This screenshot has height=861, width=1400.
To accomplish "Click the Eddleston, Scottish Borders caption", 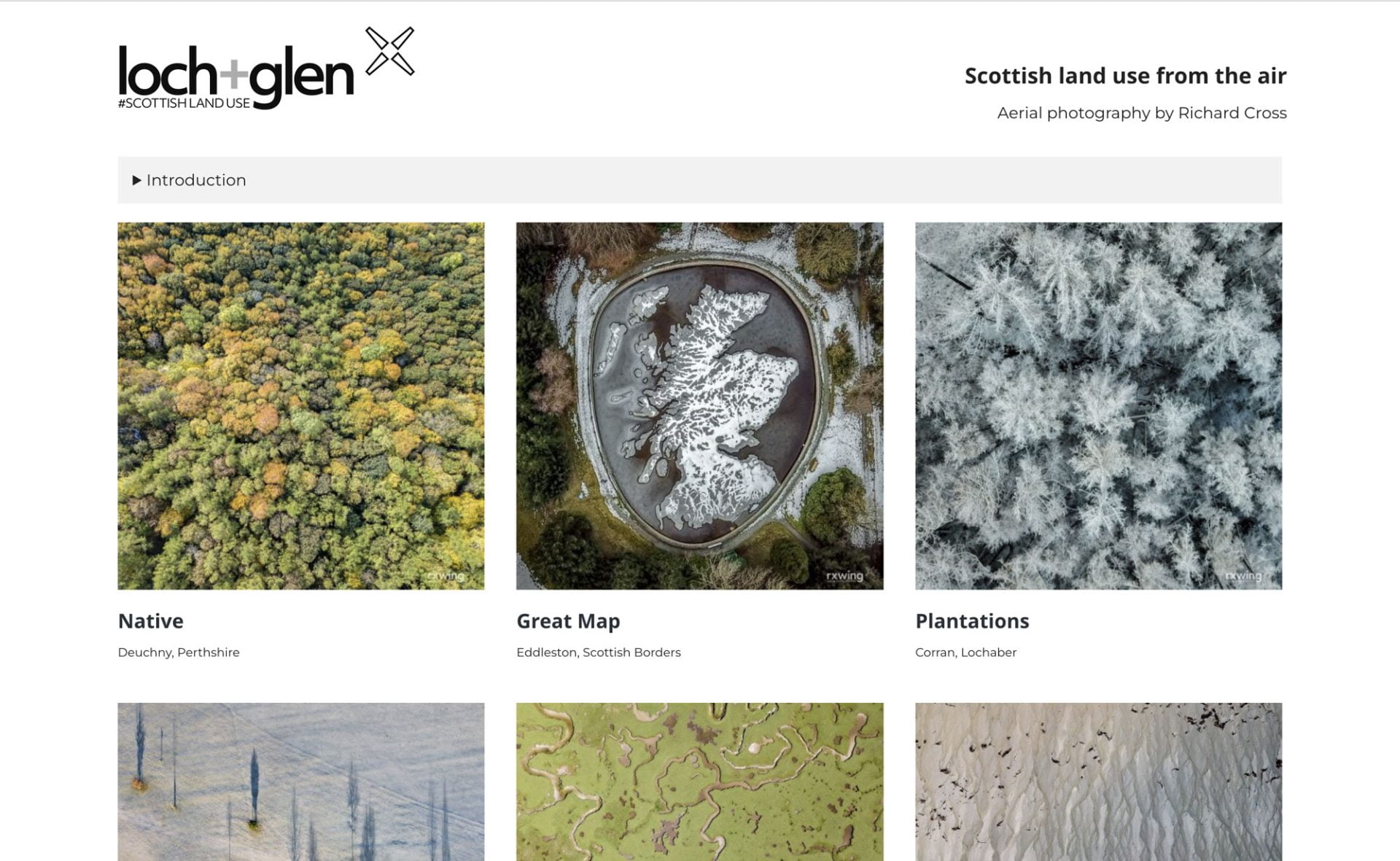I will pos(599,652).
